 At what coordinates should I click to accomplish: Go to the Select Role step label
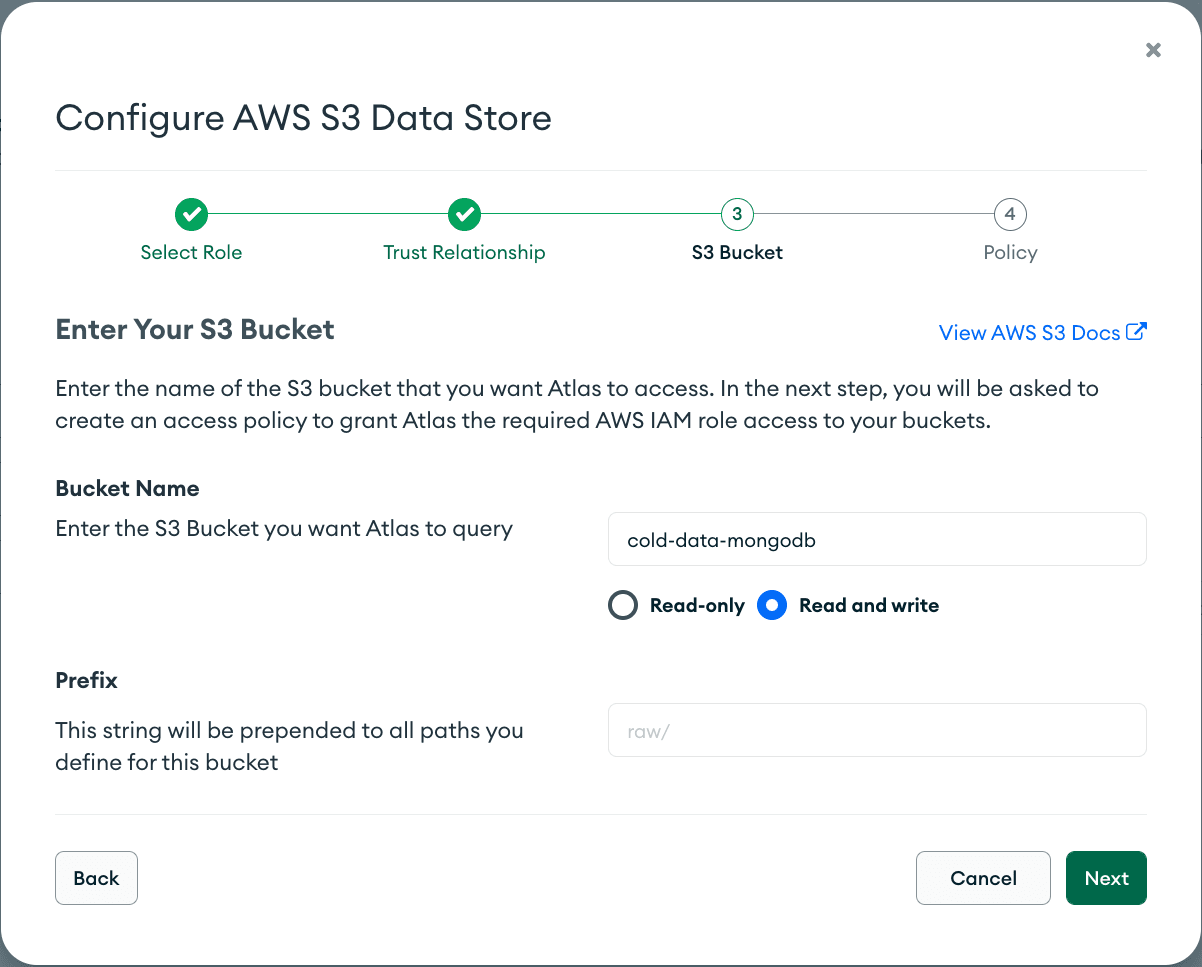click(191, 253)
